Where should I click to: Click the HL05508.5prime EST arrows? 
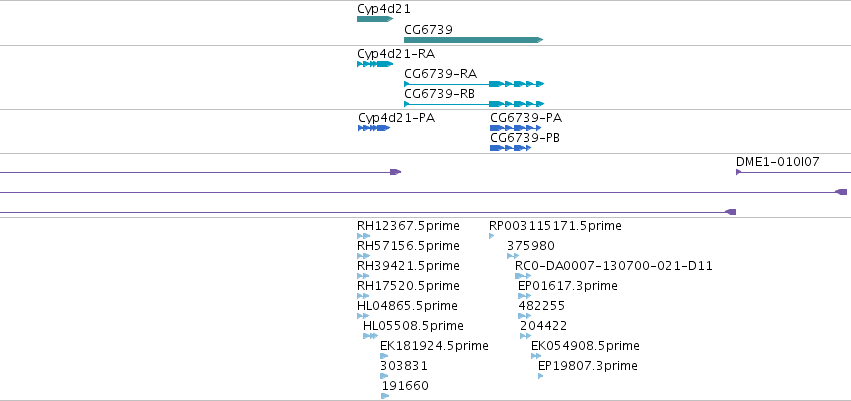tap(371, 336)
